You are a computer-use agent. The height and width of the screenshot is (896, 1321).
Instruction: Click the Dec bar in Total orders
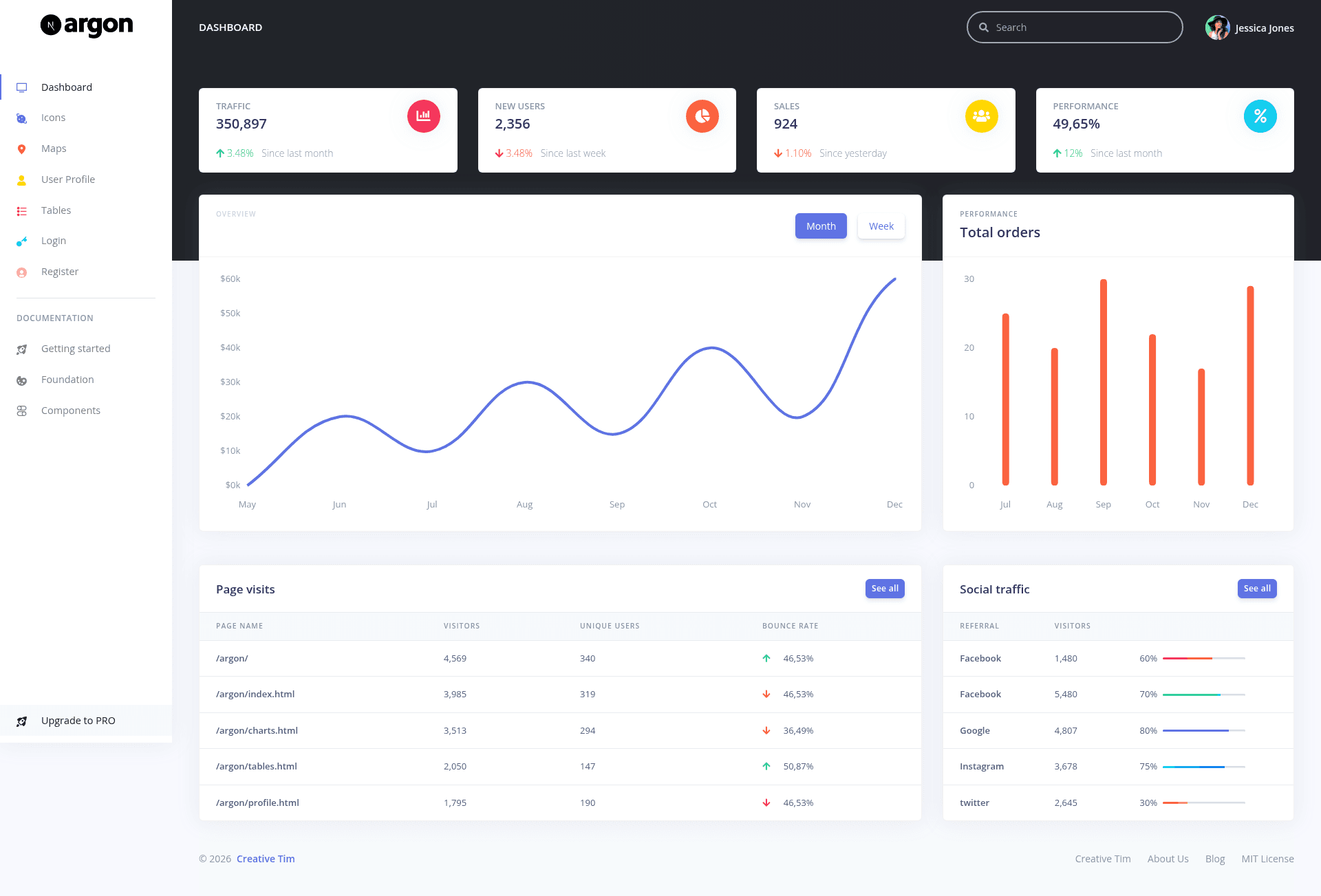[x=1250, y=386]
